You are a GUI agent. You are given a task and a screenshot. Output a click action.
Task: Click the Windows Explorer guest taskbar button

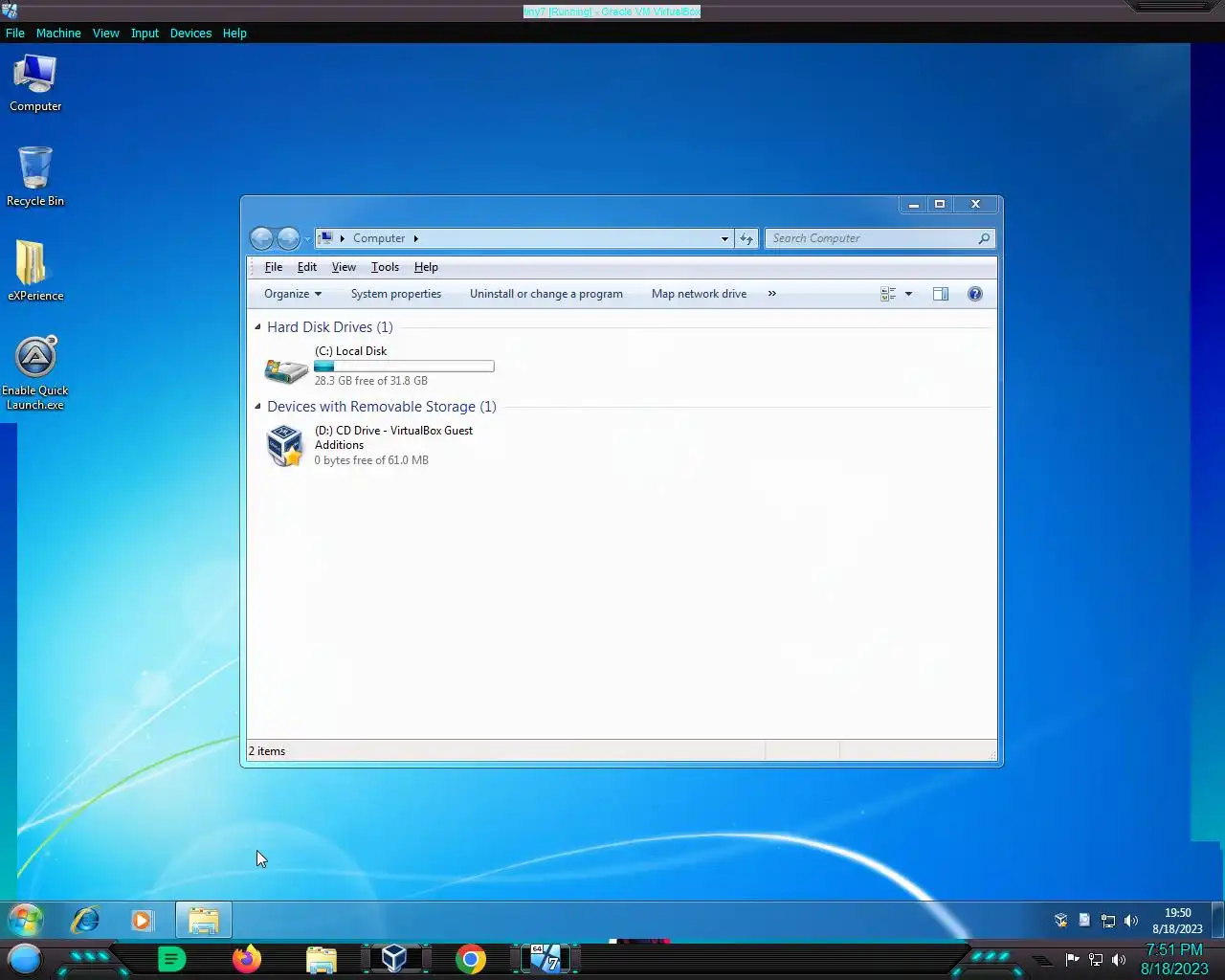[x=204, y=921]
